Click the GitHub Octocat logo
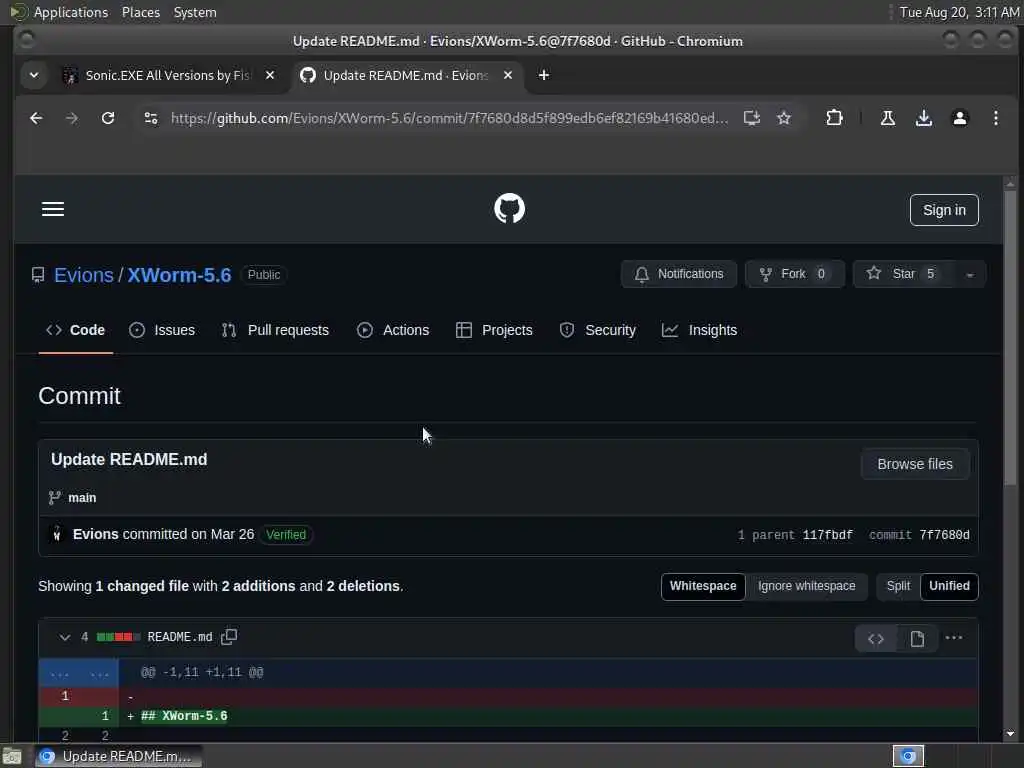Image resolution: width=1024 pixels, height=768 pixels. point(509,209)
